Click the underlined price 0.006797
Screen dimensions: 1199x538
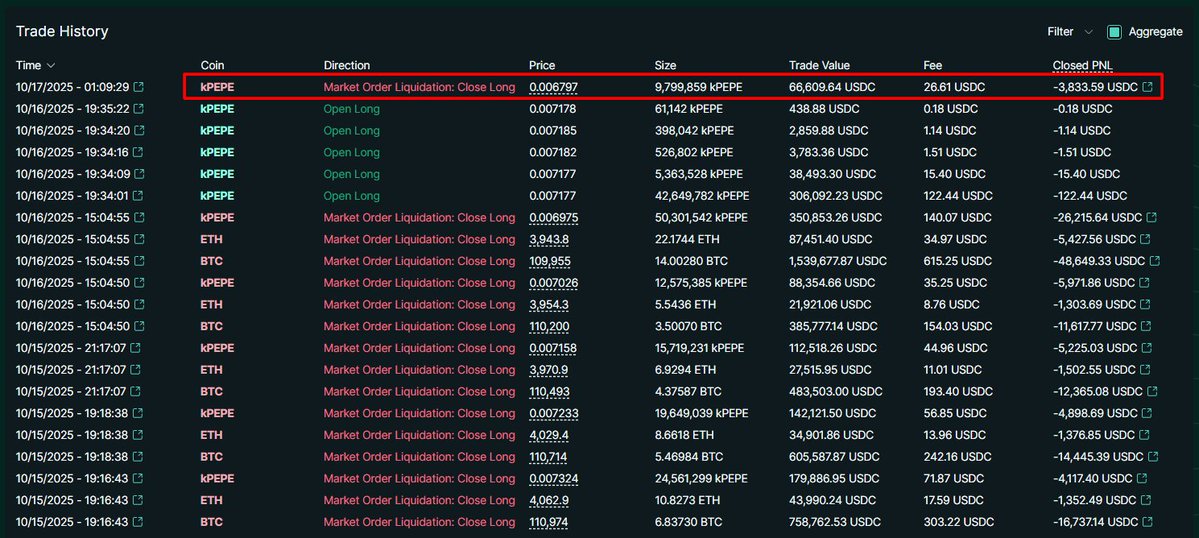click(553, 88)
